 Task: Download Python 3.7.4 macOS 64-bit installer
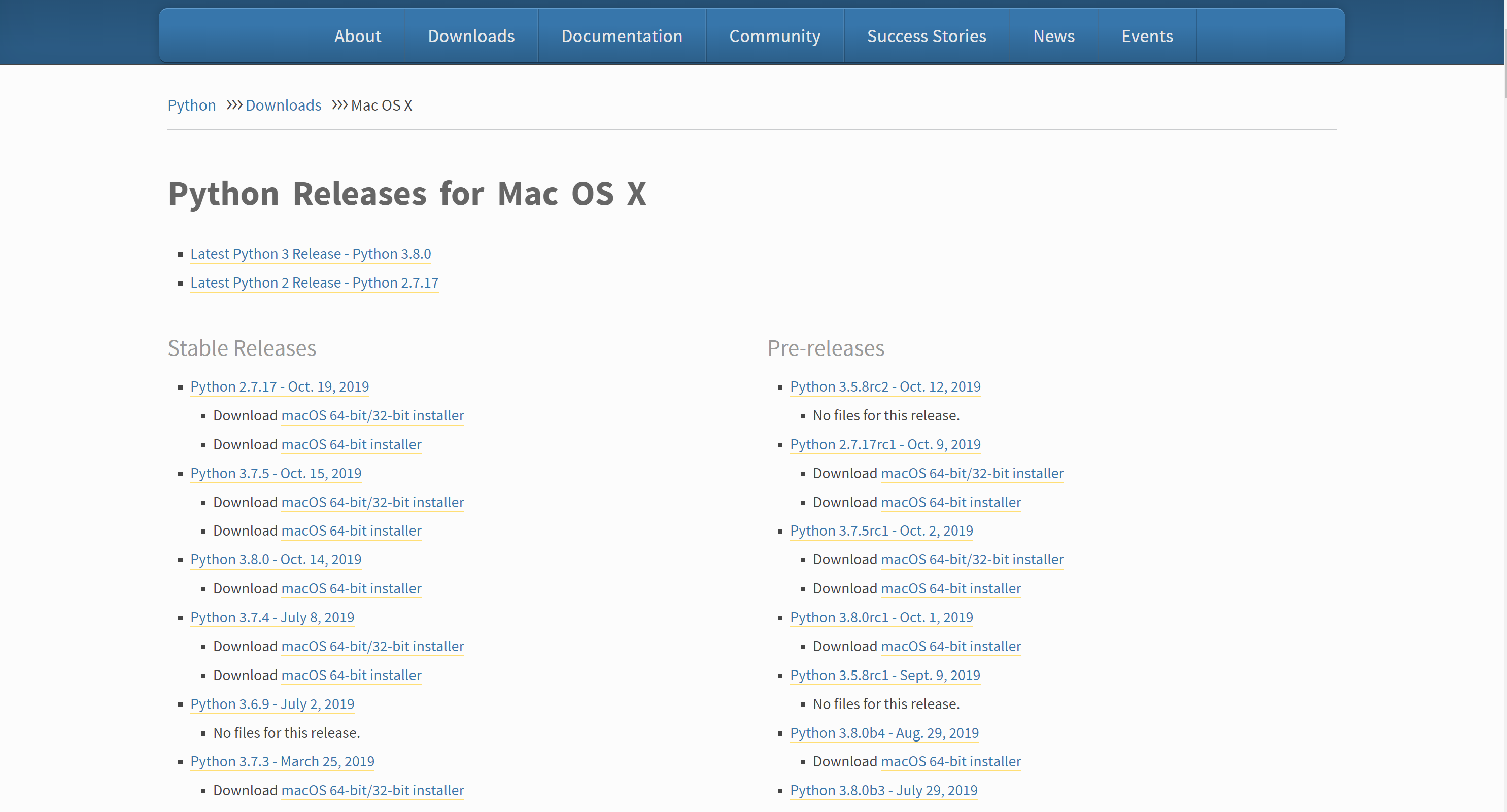pyautogui.click(x=351, y=675)
